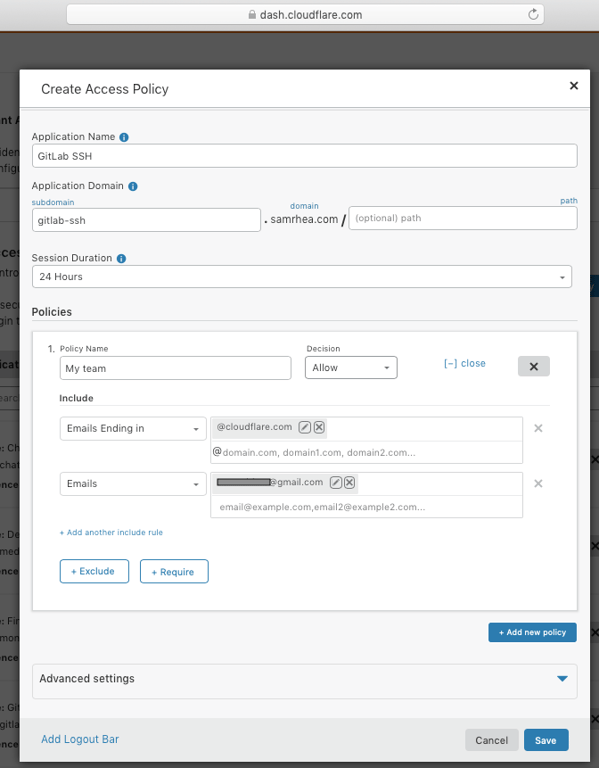The width and height of the screenshot is (599, 768).
Task: Click the + Add new policy button
Action: [x=532, y=632]
